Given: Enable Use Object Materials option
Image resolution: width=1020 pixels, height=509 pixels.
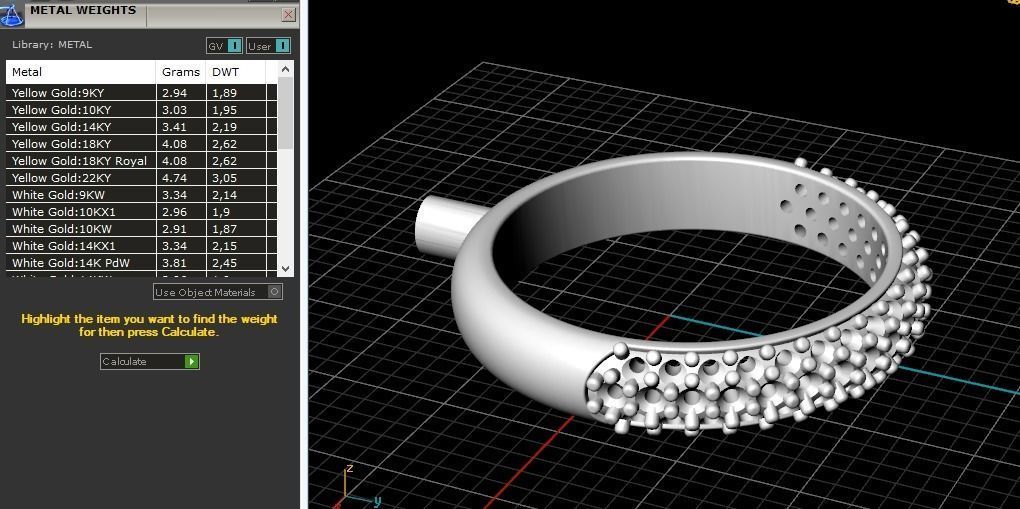Looking at the screenshot, I should click(217, 292).
